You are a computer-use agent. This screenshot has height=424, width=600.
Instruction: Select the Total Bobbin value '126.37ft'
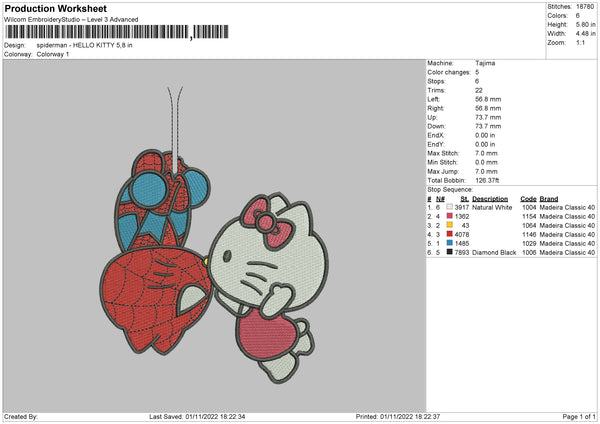coord(487,180)
